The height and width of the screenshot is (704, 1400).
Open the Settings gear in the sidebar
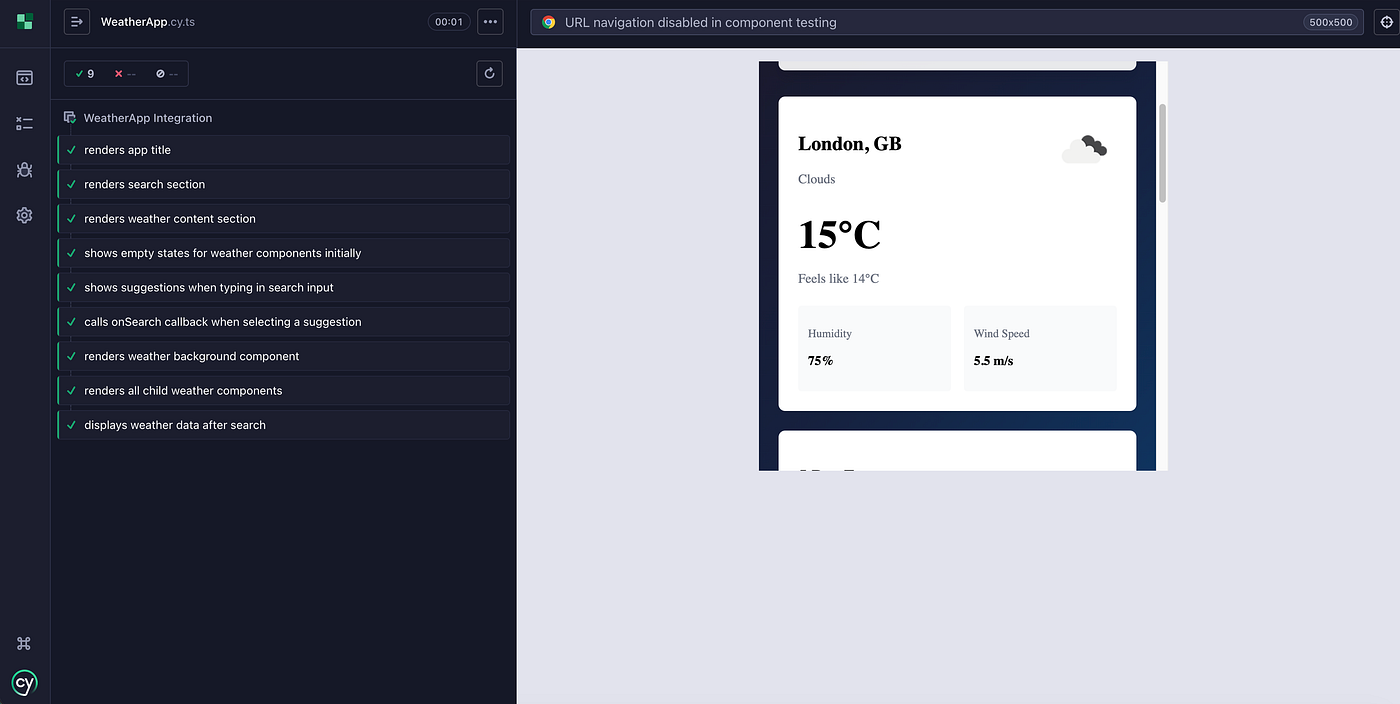25,215
